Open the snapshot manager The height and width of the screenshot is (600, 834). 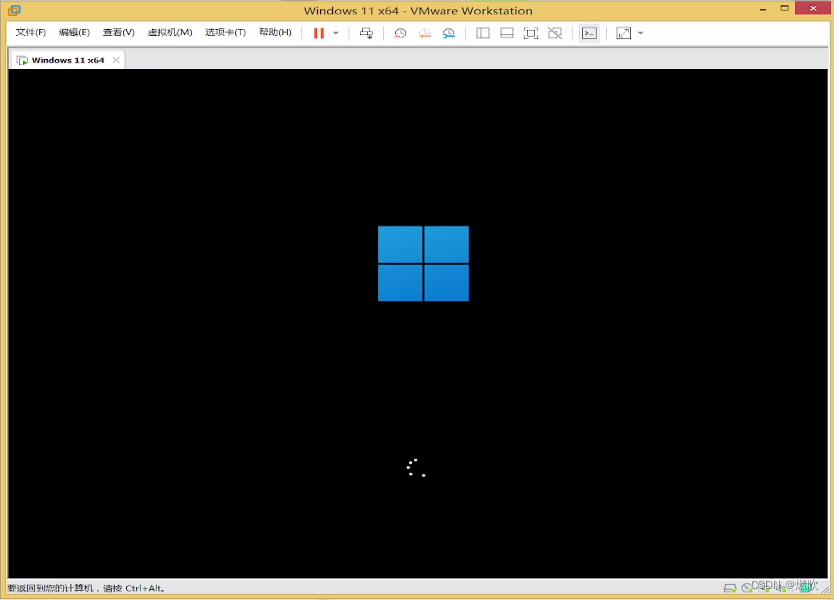449,33
